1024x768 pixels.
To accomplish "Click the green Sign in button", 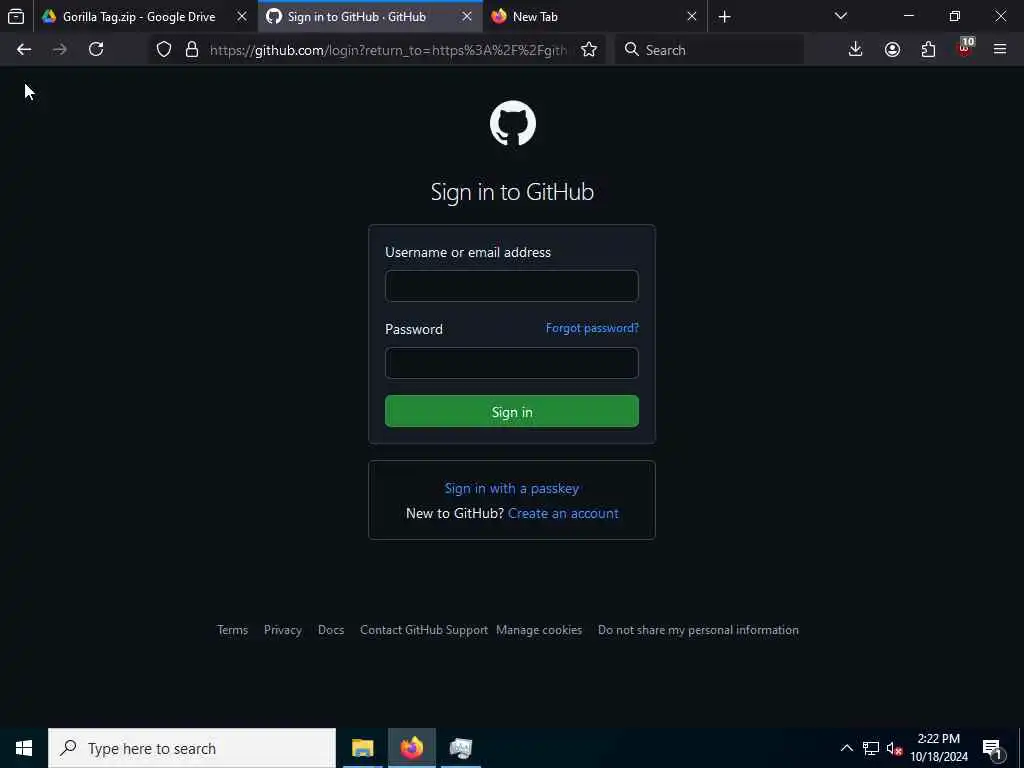I will (x=511, y=411).
